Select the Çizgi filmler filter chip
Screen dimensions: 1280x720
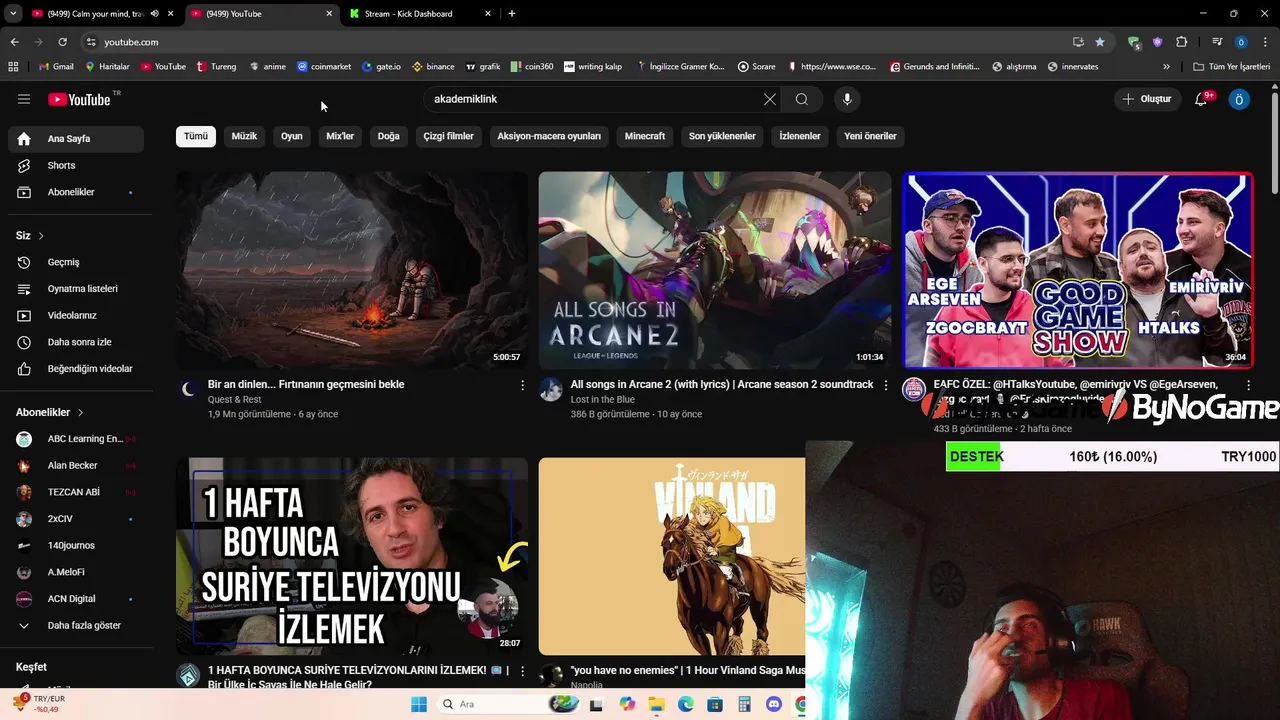pyautogui.click(x=448, y=136)
